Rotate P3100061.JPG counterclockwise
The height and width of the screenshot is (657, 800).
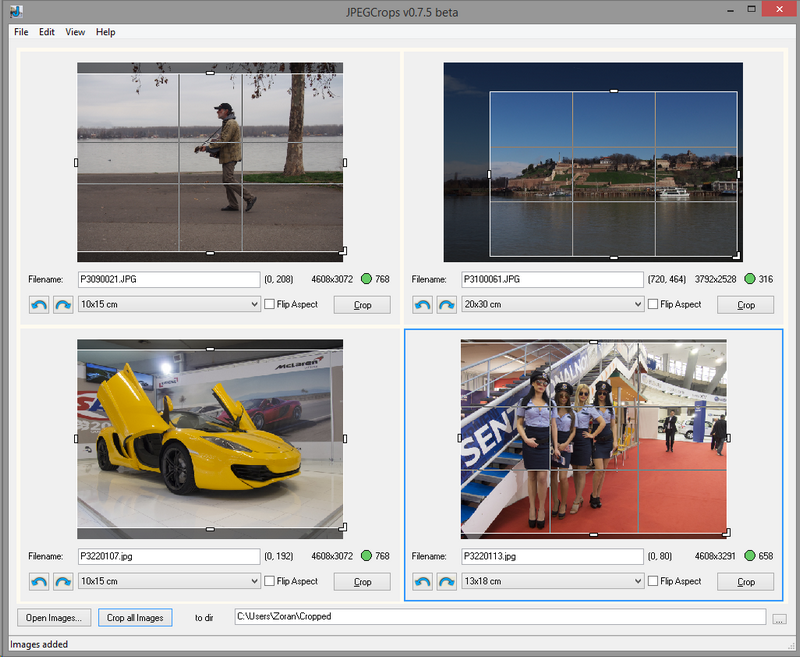422,305
